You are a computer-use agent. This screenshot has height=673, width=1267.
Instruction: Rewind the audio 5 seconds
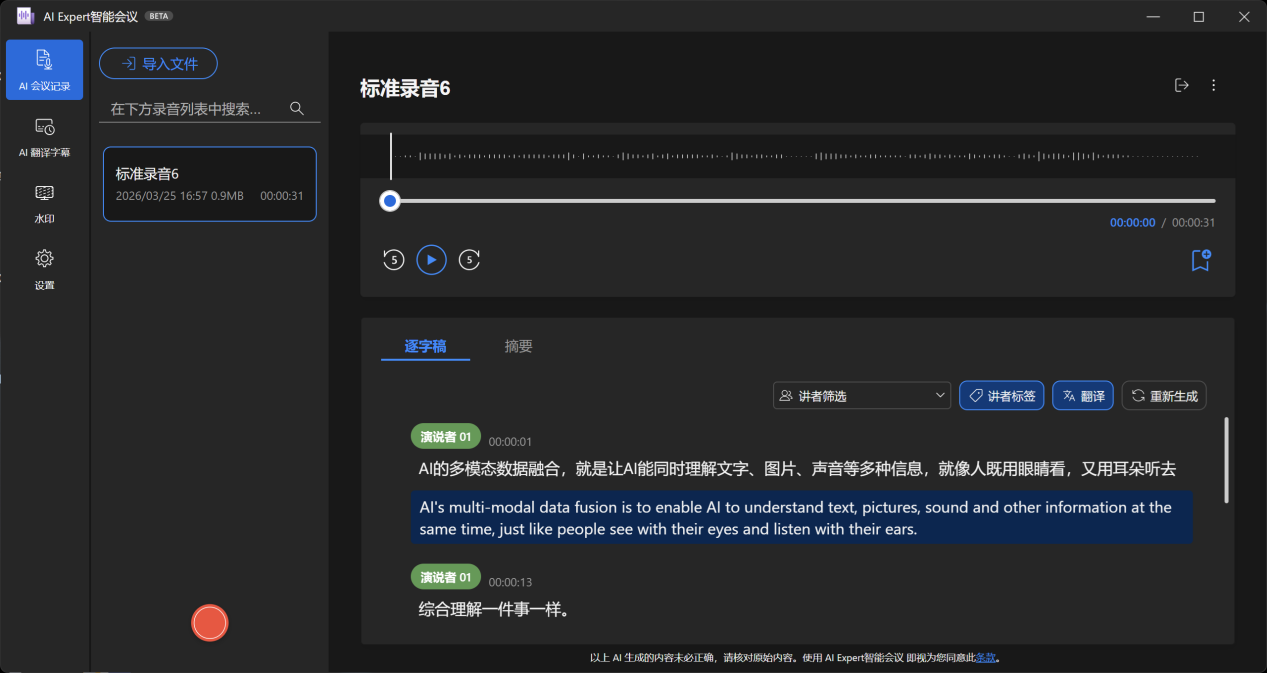pos(393,260)
